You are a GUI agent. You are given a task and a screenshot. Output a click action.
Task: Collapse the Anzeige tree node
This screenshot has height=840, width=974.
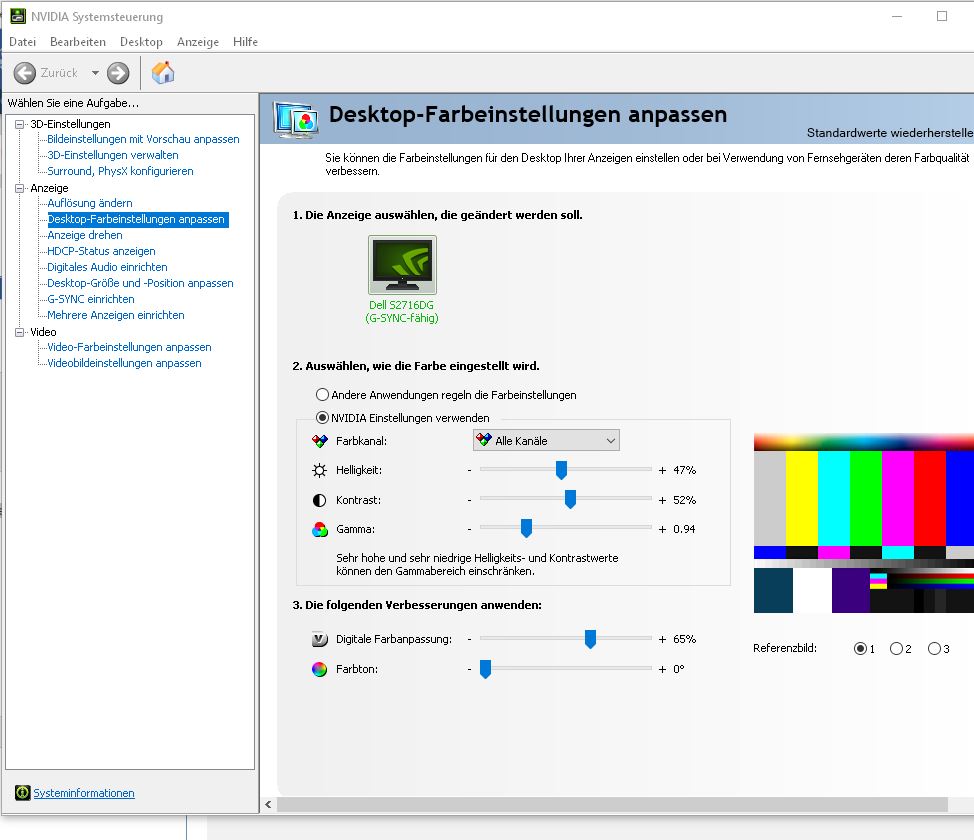(x=20, y=188)
